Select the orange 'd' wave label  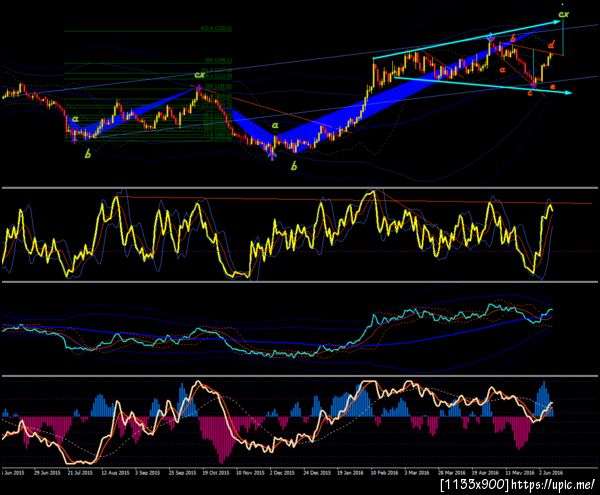pos(551,44)
